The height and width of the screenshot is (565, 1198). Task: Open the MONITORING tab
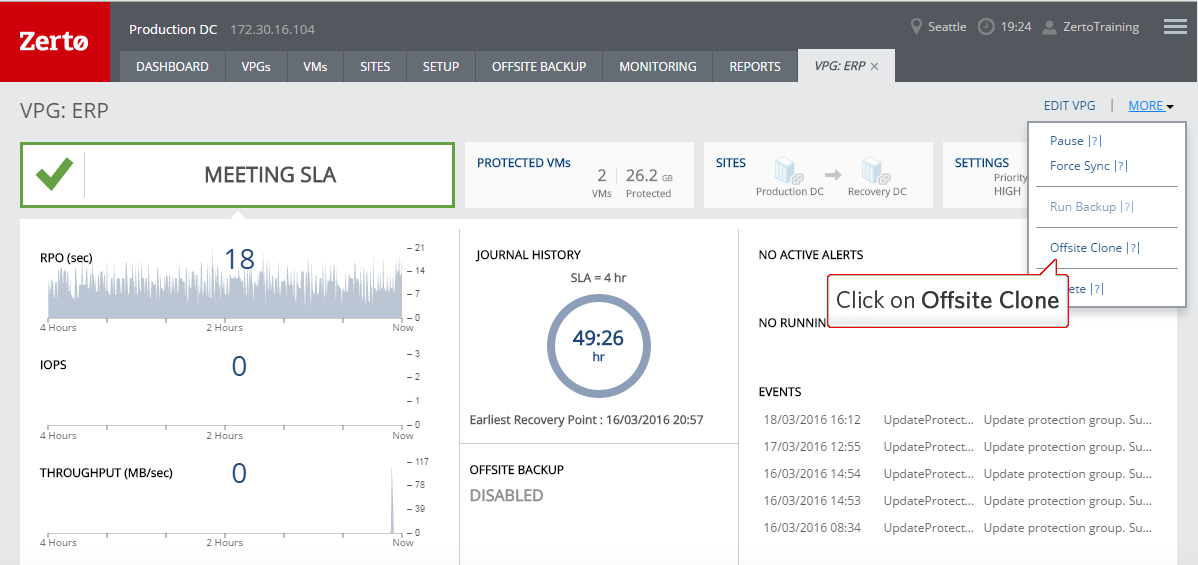[x=658, y=67]
